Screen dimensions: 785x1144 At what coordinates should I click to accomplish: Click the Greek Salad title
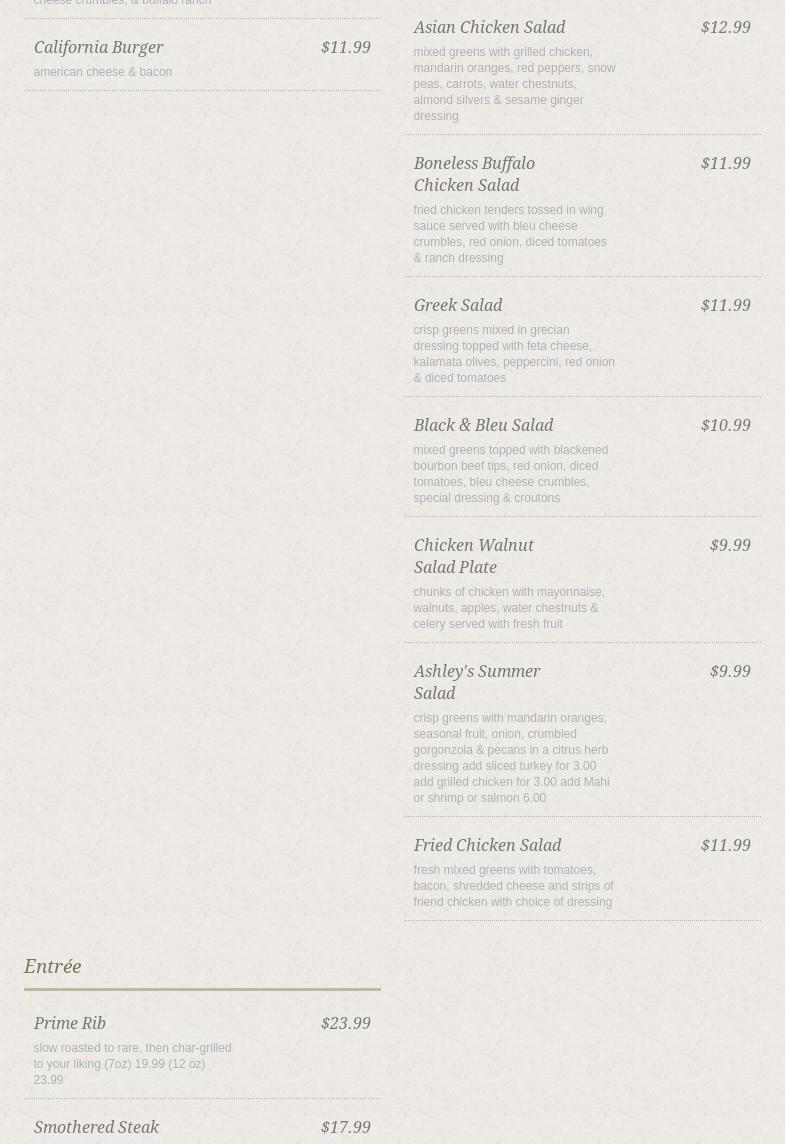point(458,306)
